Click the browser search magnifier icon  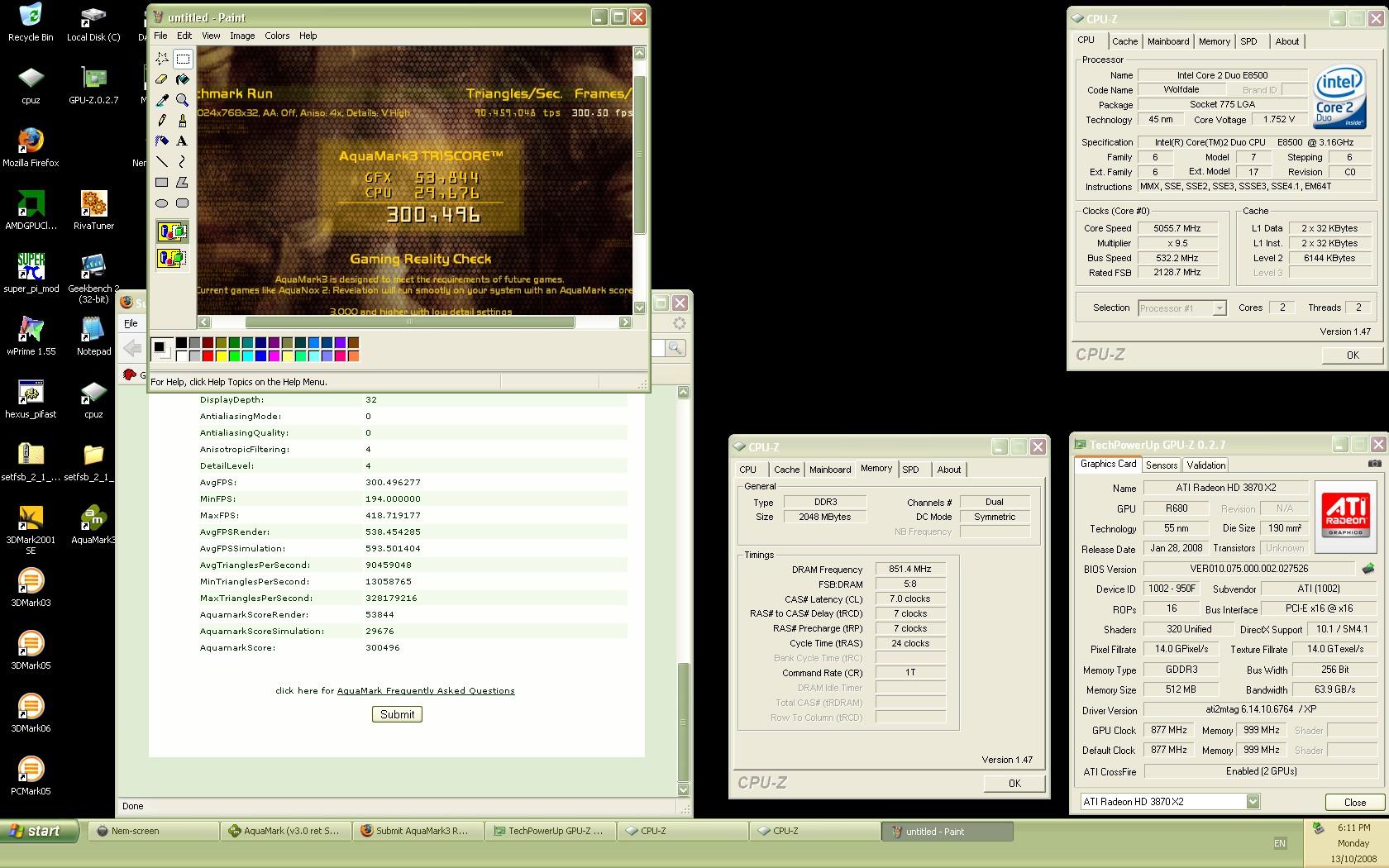tap(675, 348)
